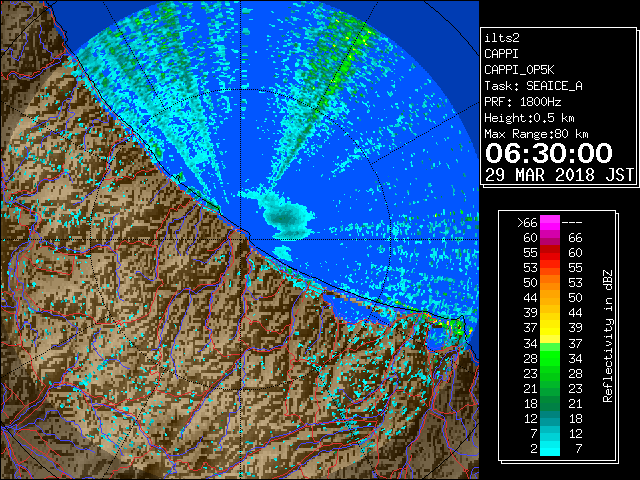The height and width of the screenshot is (480, 640).
Task: Pick the magenta >66 dBZ color band
Action: [550, 222]
